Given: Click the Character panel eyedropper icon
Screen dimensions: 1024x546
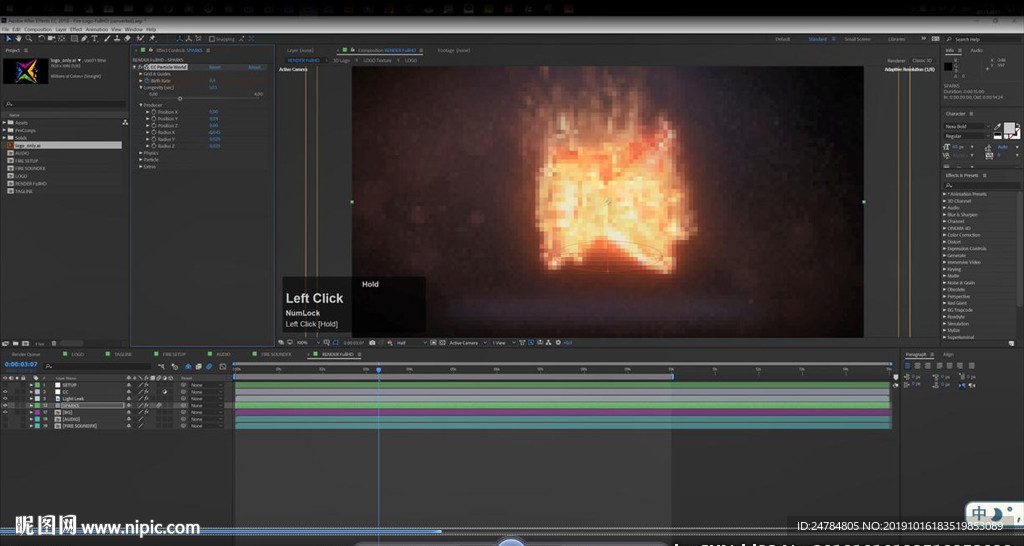Looking at the screenshot, I should tap(997, 127).
